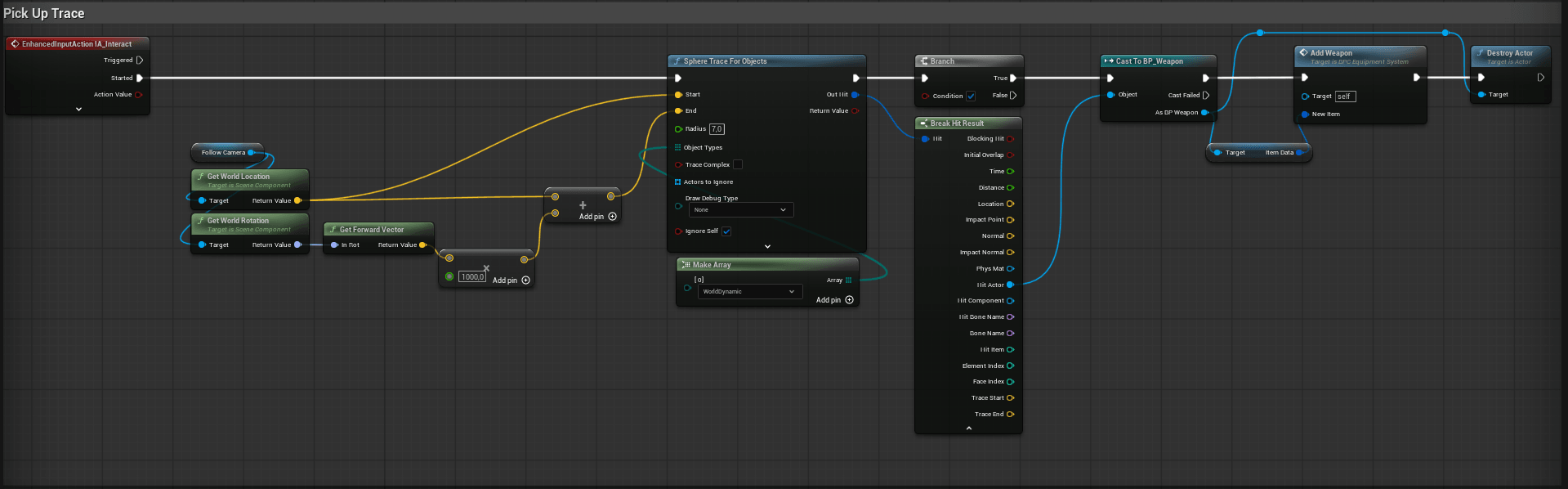Click the Actors to Ignore array pin
This screenshot has height=489, width=1568.
click(677, 182)
